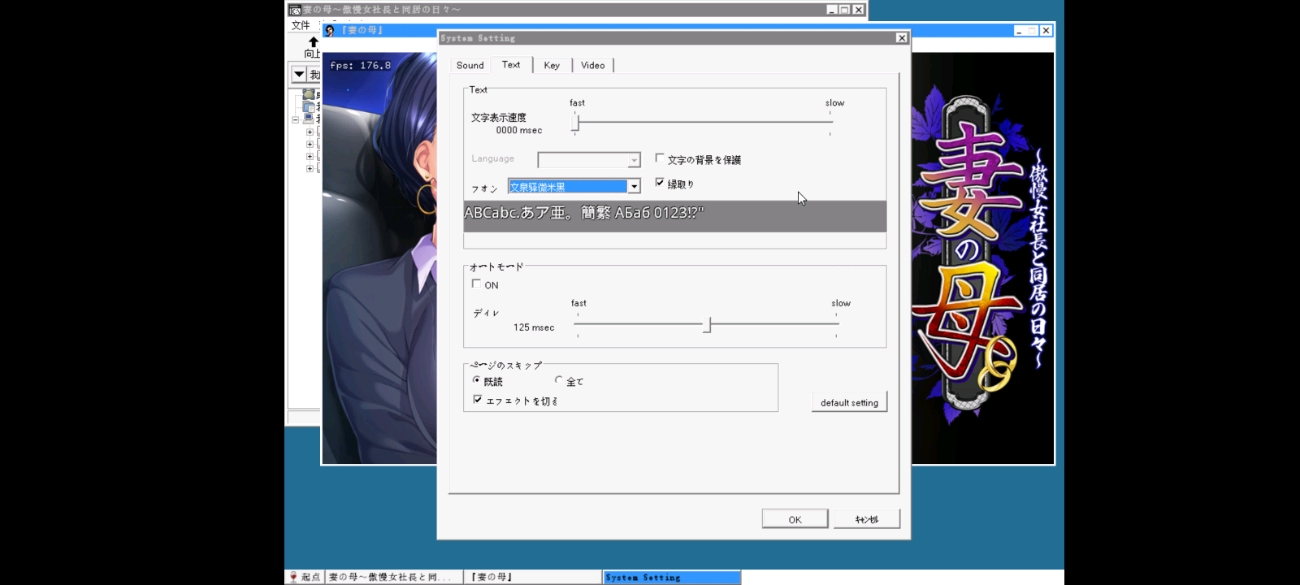Click the file manager window title icon

click(x=295, y=9)
